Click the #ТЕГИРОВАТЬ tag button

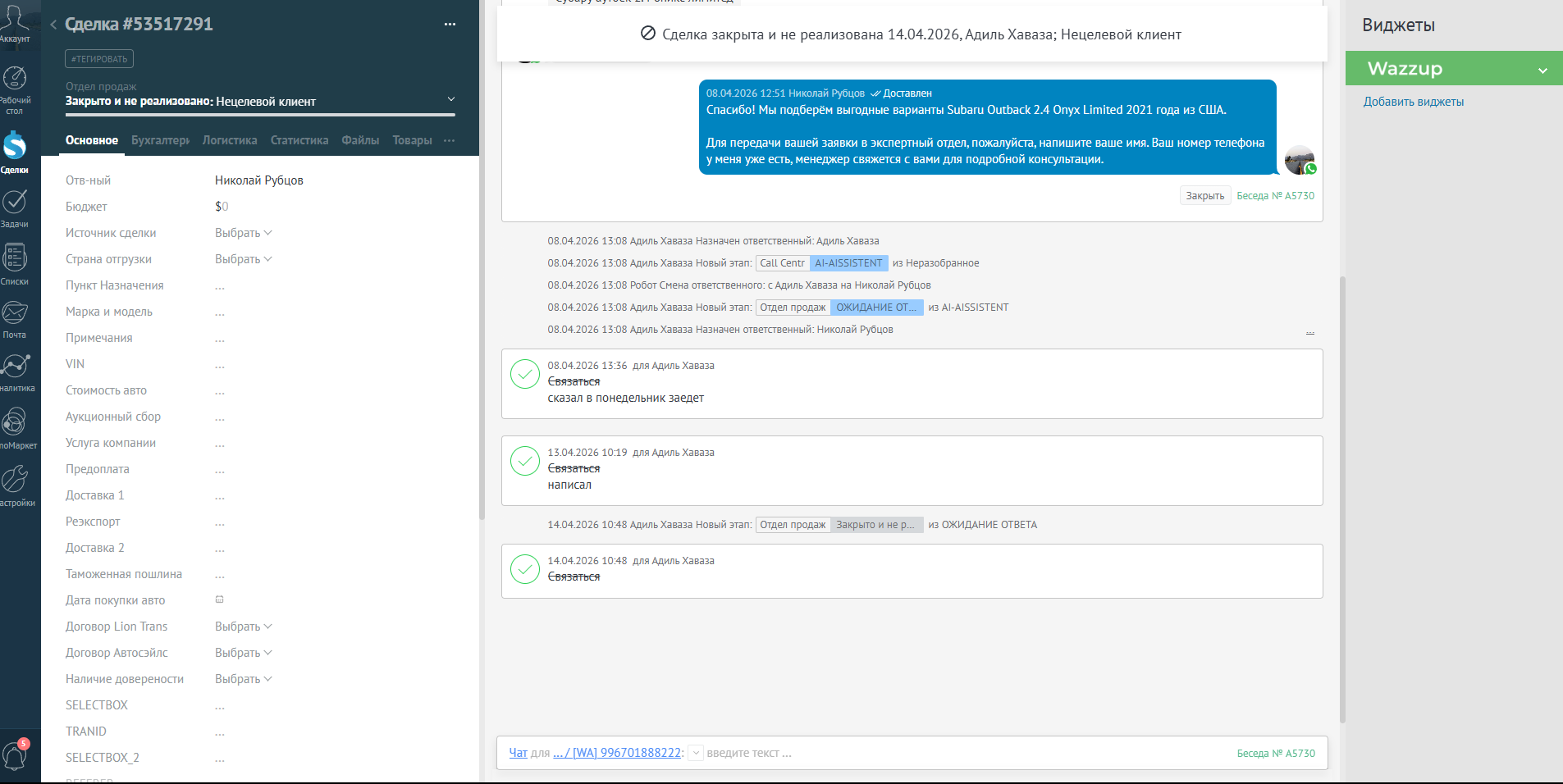[x=99, y=59]
